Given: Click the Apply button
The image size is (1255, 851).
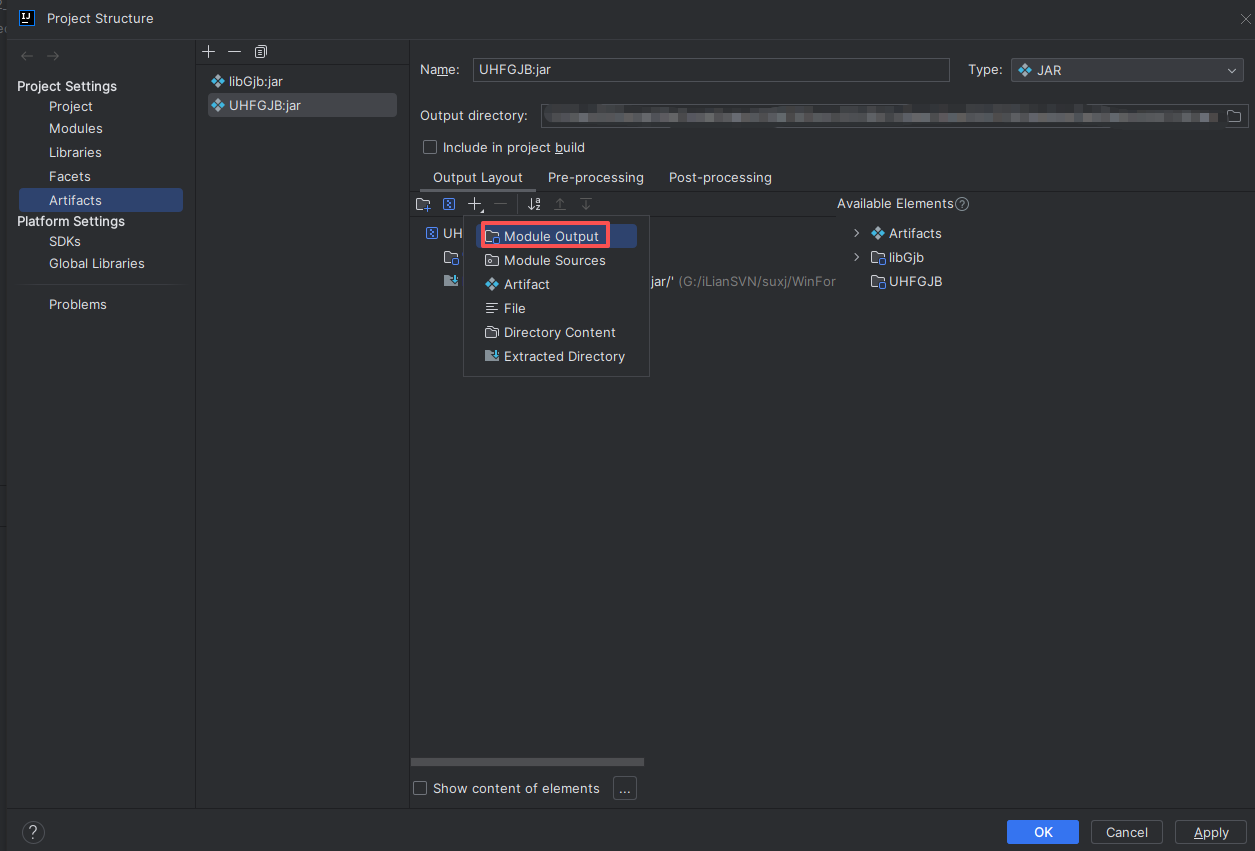Looking at the screenshot, I should [1211, 832].
